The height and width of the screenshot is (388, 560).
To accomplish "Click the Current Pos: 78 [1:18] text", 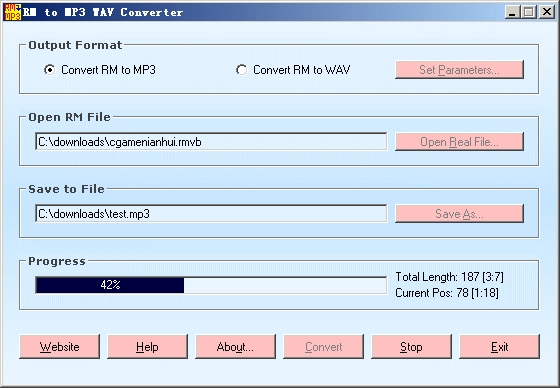I will pos(447,293).
